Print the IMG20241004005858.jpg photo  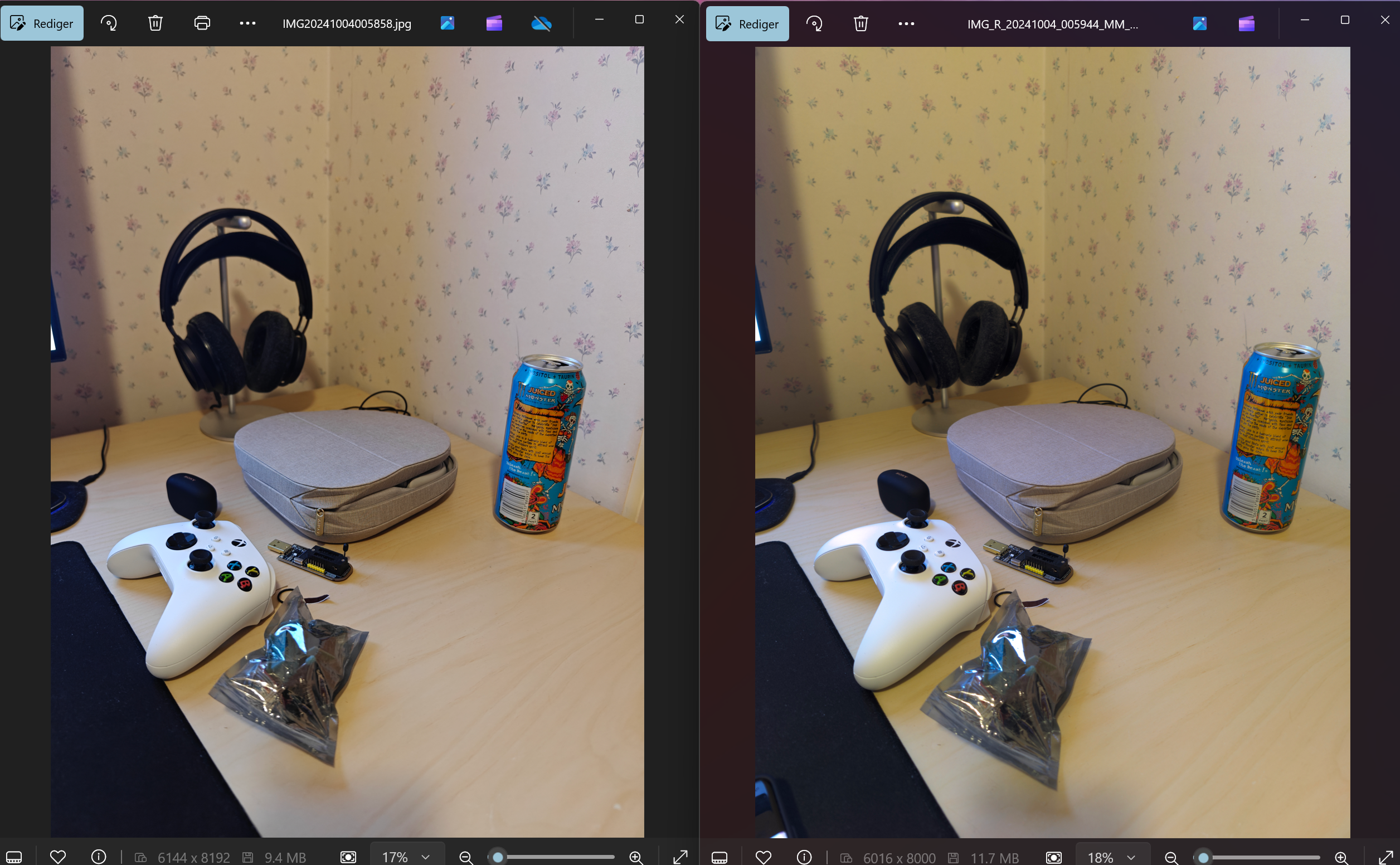pyautogui.click(x=202, y=23)
